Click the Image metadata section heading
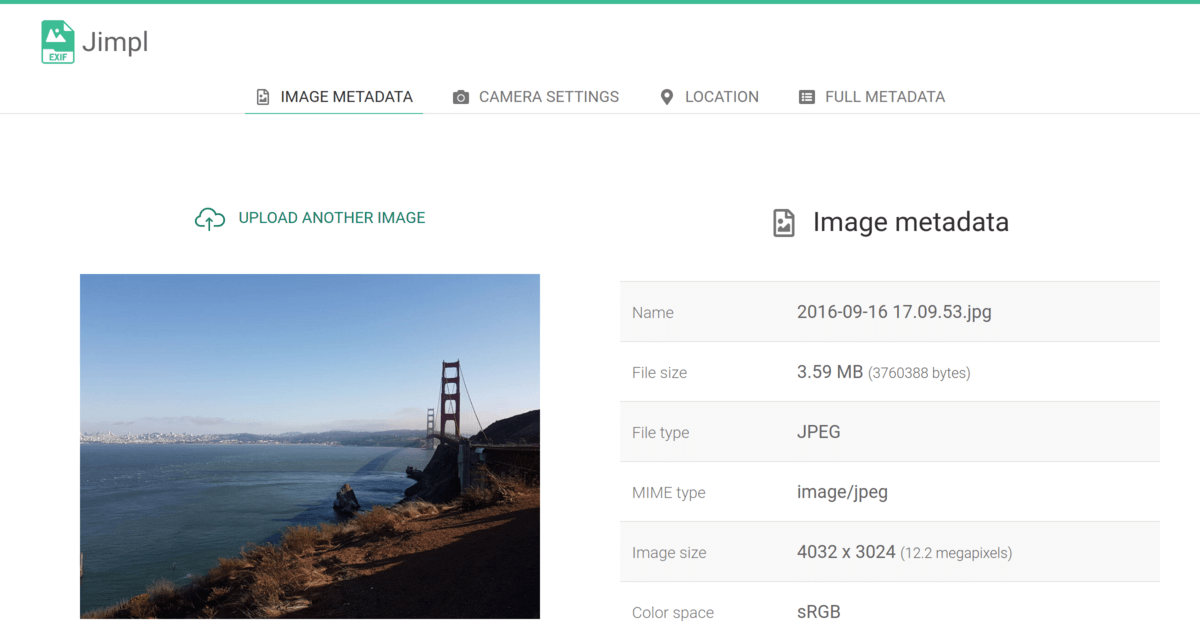This screenshot has width=1200, height=628. (x=910, y=222)
